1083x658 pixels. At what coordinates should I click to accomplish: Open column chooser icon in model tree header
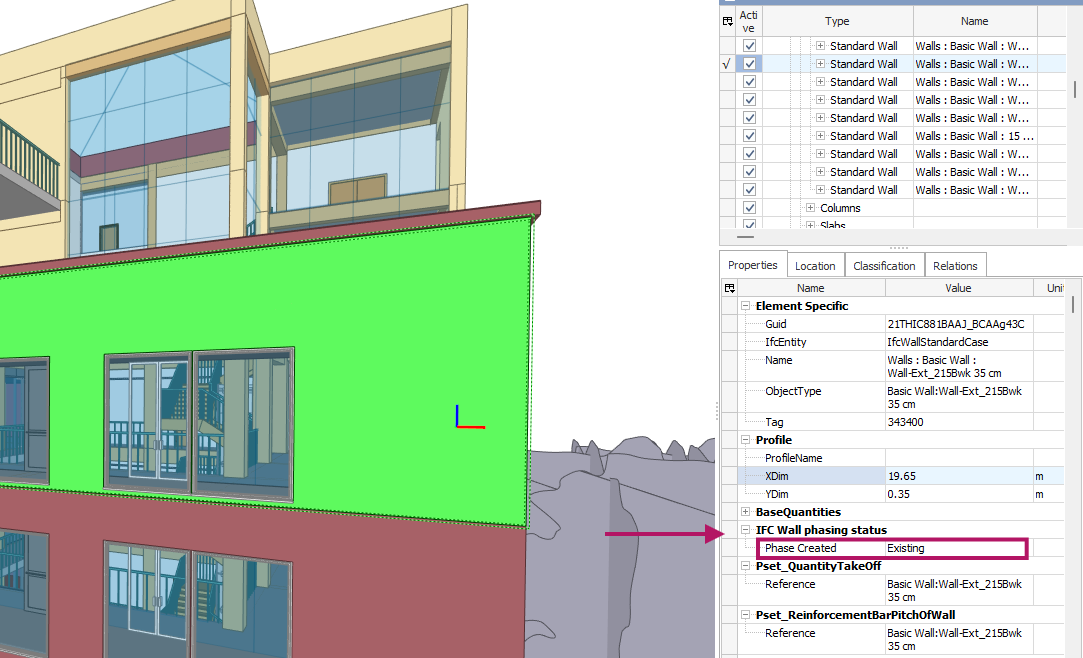pyautogui.click(x=727, y=21)
